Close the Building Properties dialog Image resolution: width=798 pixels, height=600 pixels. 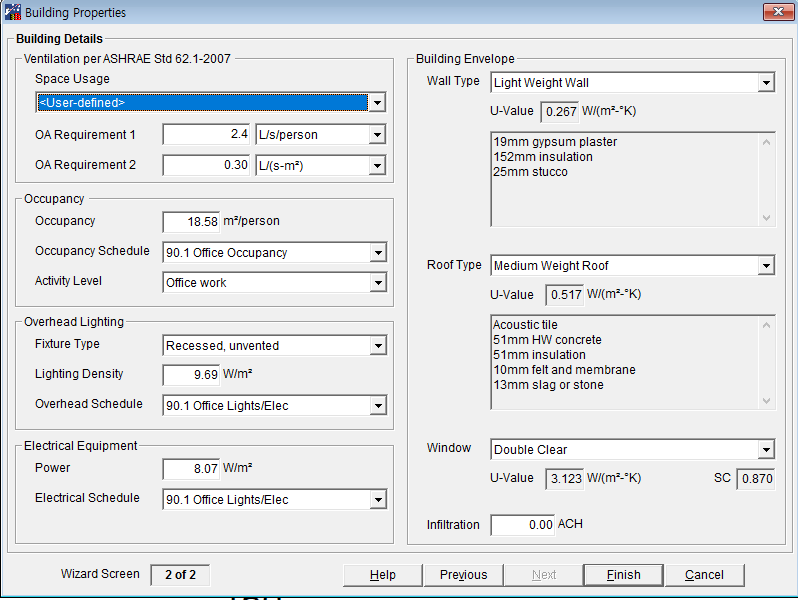[778, 12]
